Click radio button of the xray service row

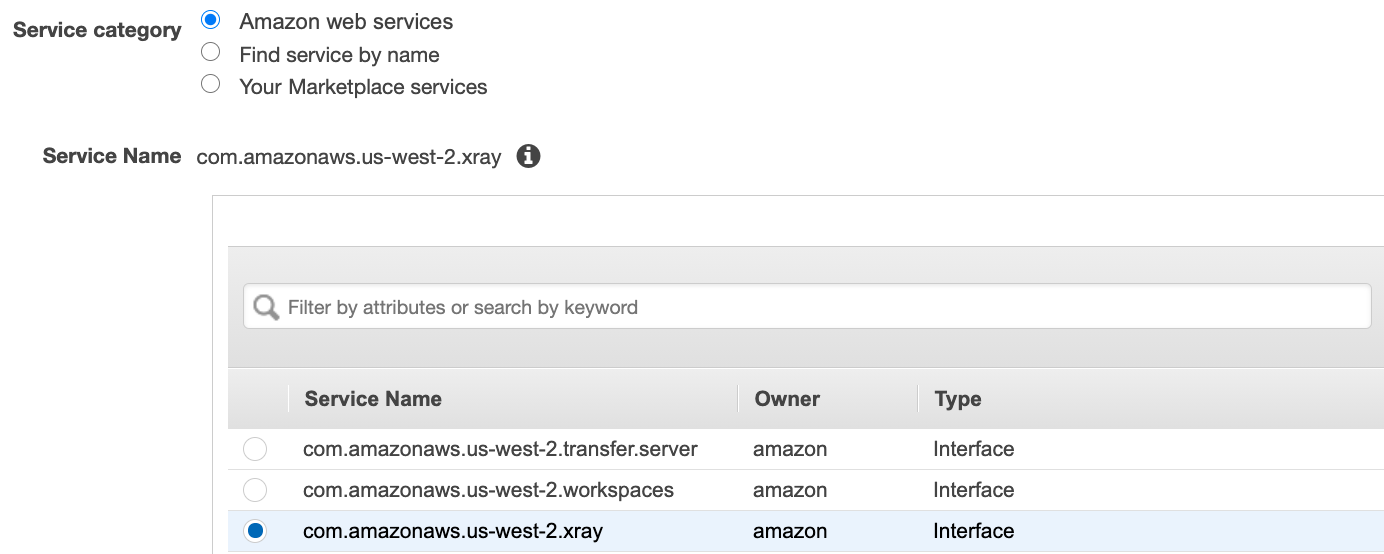pos(255,531)
